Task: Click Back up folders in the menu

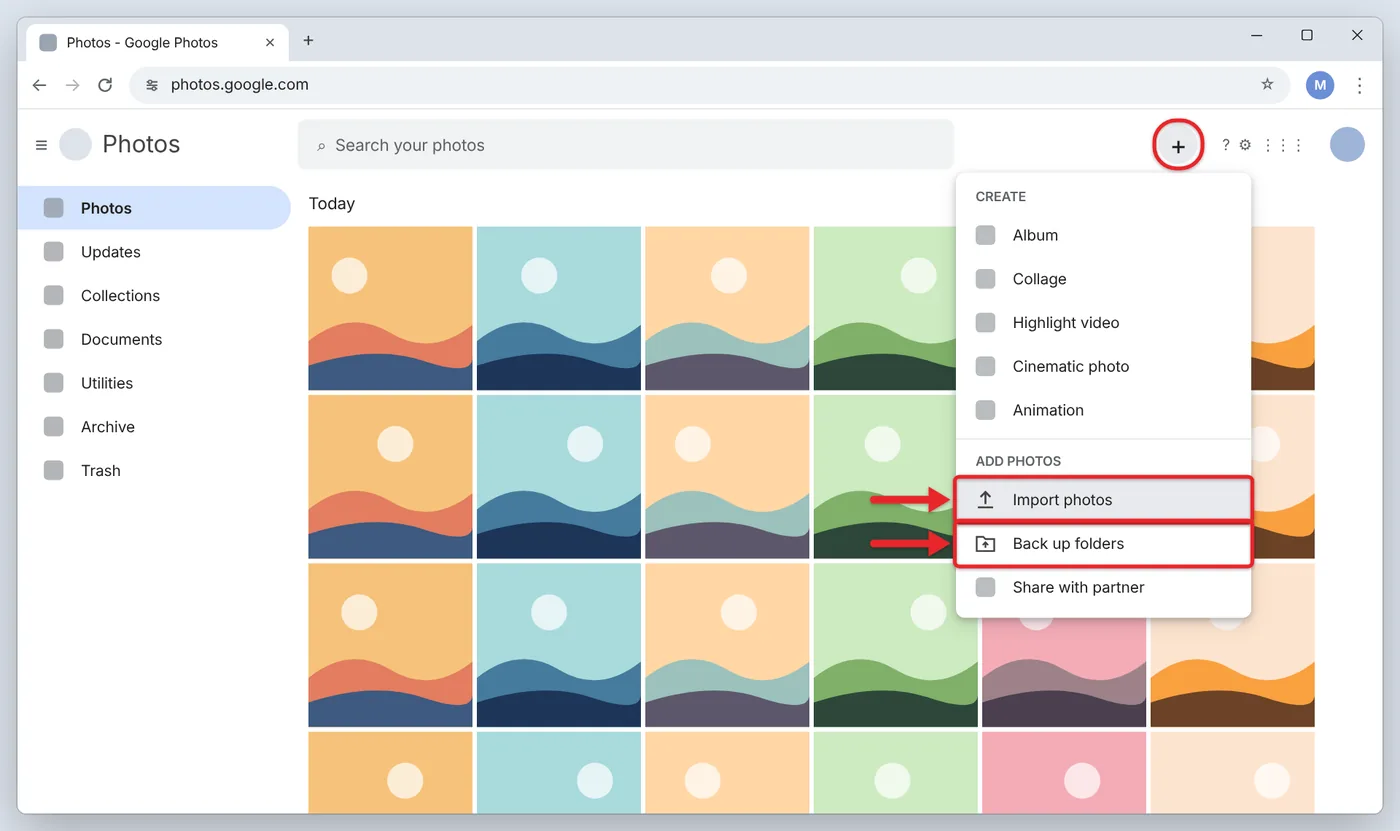Action: tap(1103, 544)
